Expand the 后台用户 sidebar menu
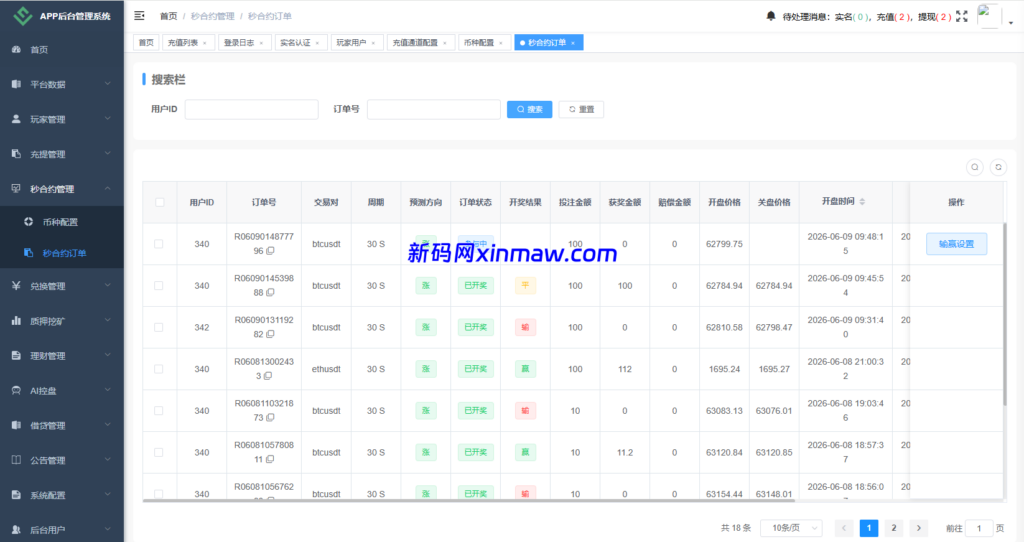 (x=62, y=530)
